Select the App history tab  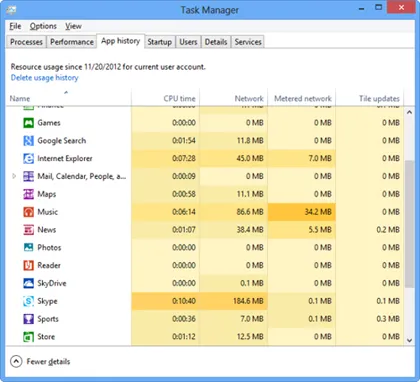coord(120,41)
